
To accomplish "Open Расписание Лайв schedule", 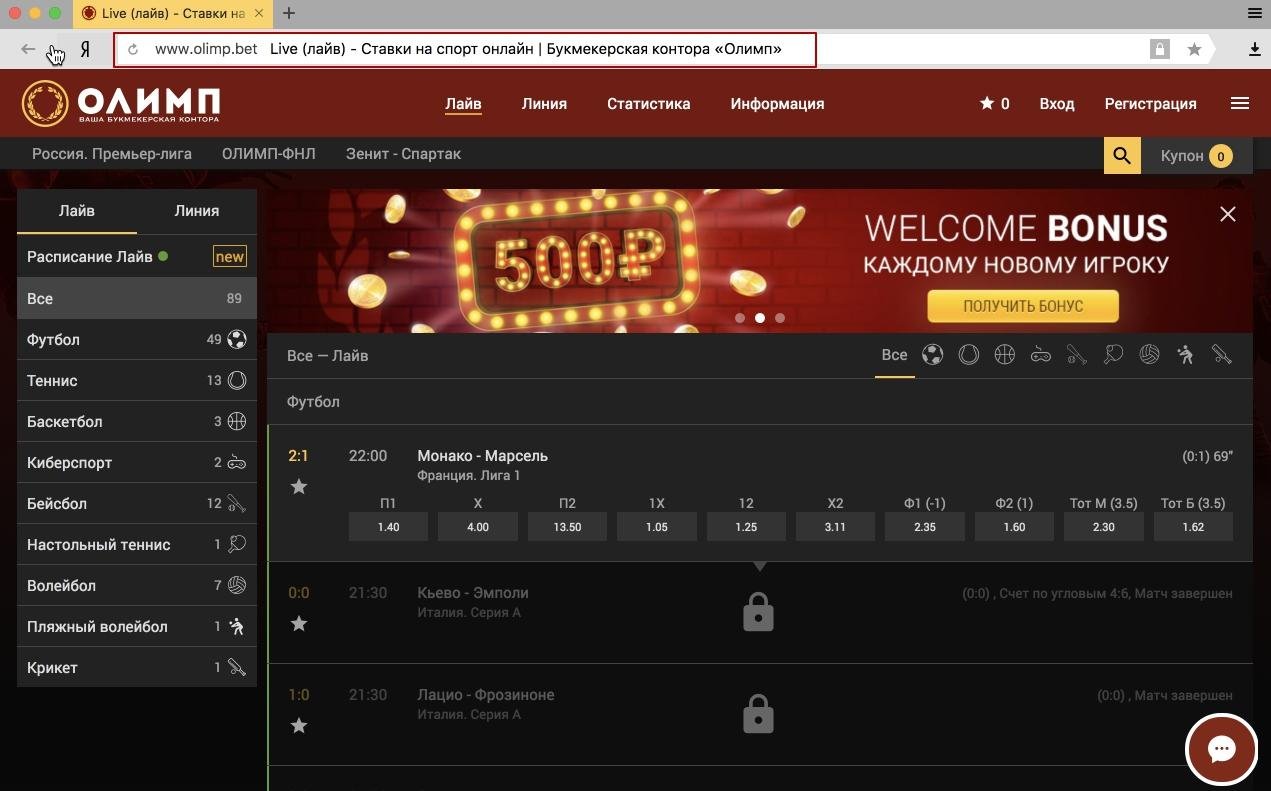I will 137,257.
